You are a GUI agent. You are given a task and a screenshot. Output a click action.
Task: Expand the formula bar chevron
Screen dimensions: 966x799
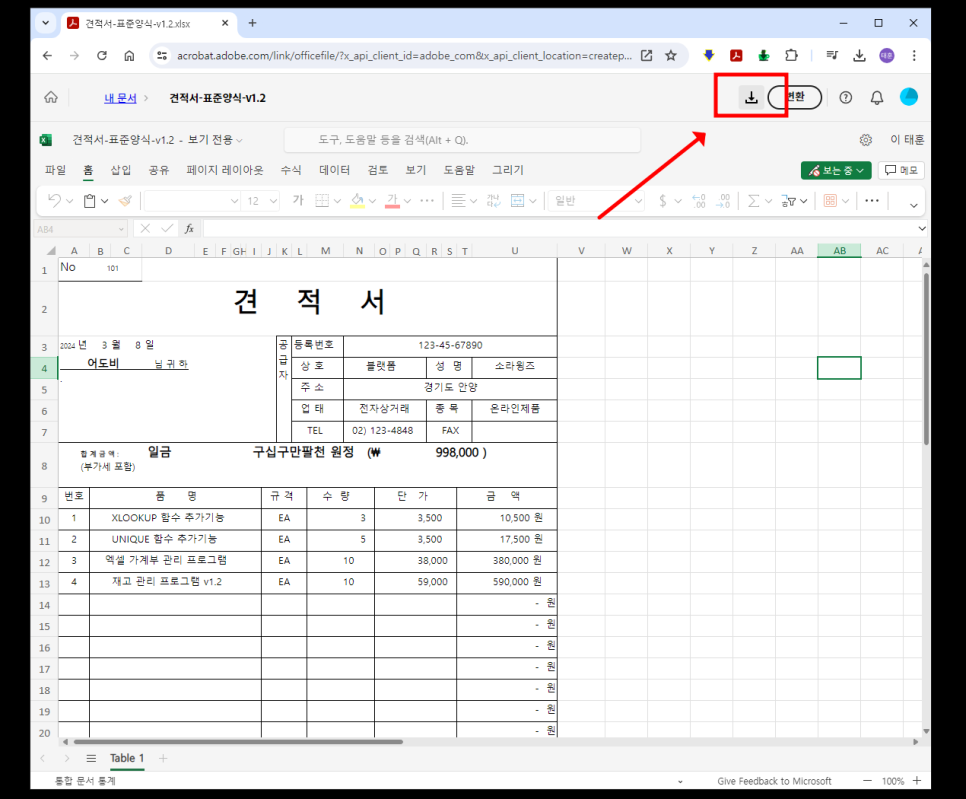pyautogui.click(x=922, y=229)
